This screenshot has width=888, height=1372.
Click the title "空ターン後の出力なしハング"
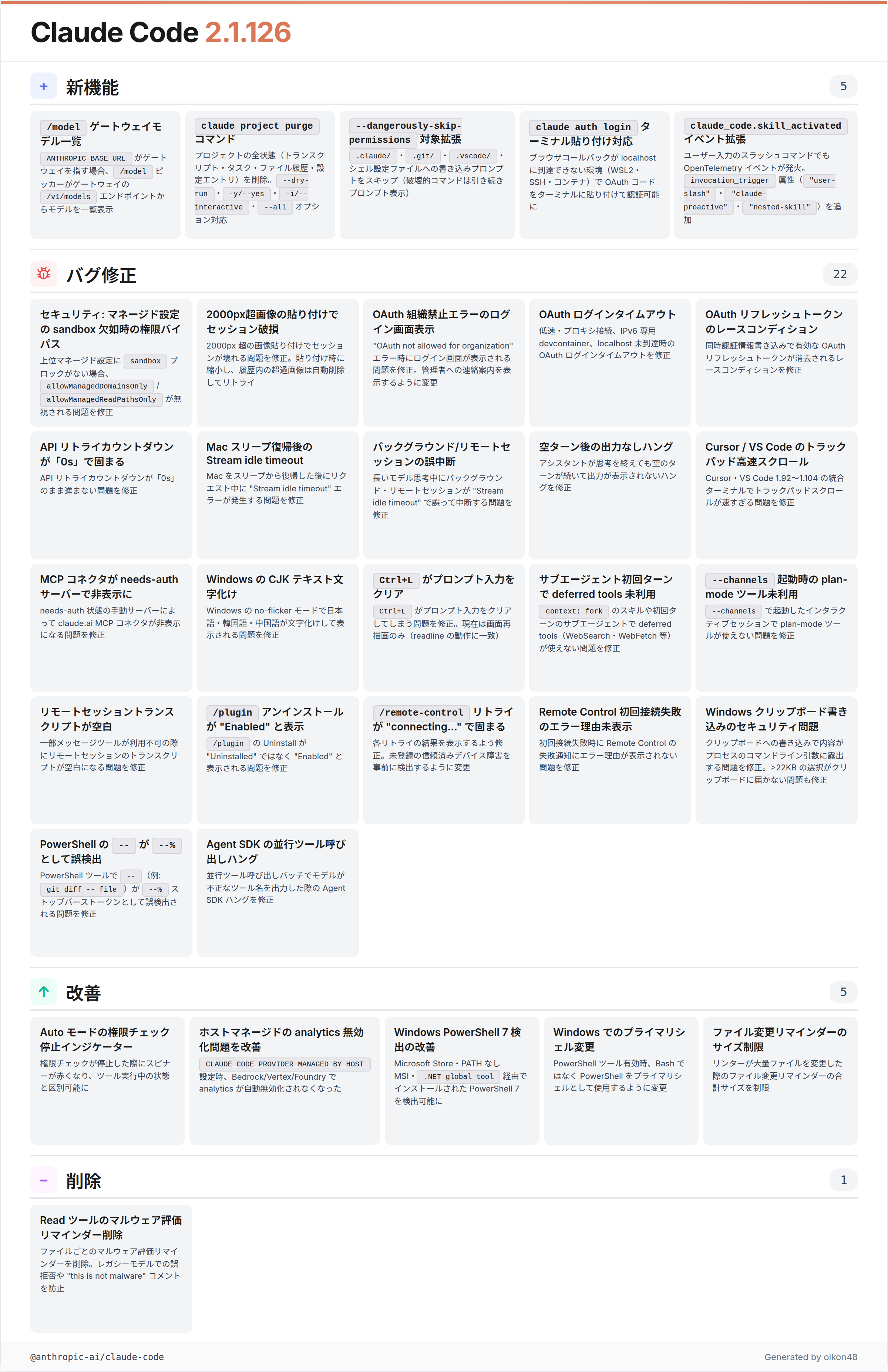coord(606,447)
